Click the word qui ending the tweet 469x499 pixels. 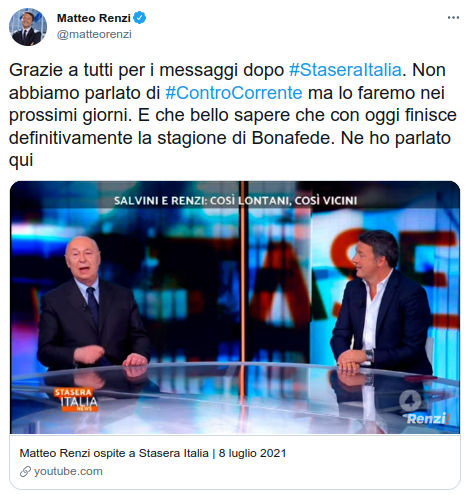coord(21,161)
